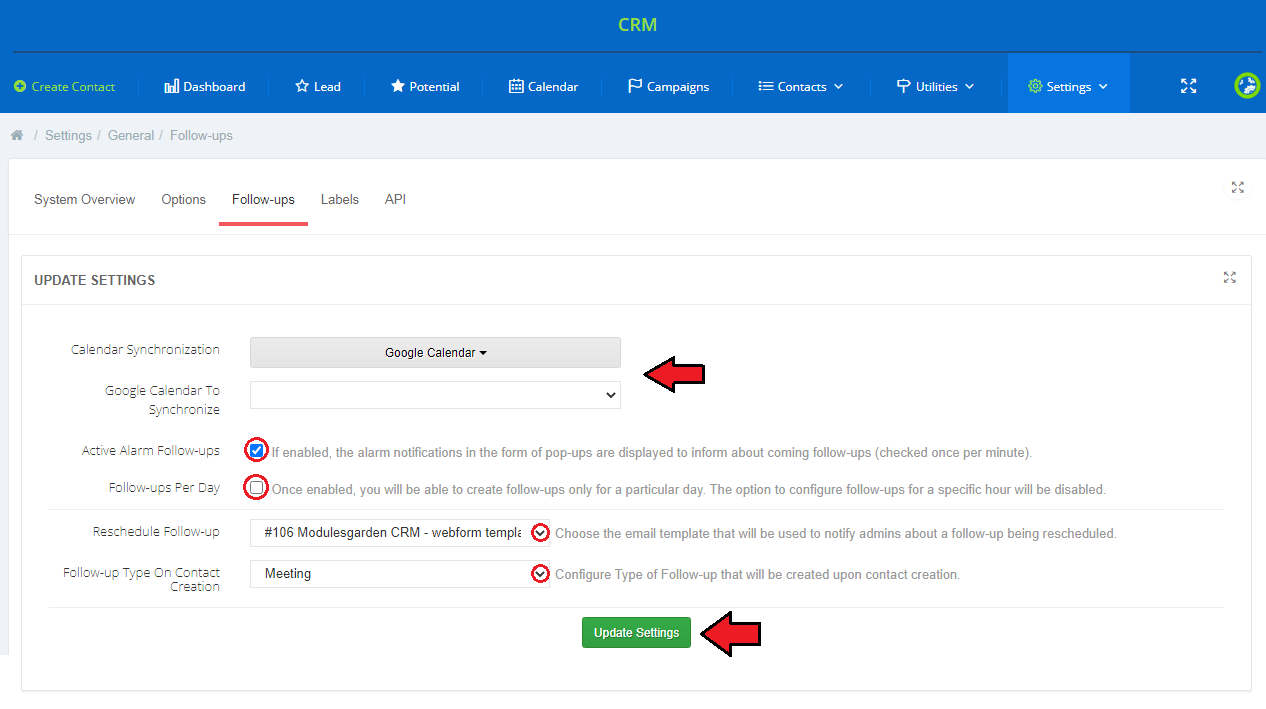Click the round user avatar icon

click(1247, 86)
